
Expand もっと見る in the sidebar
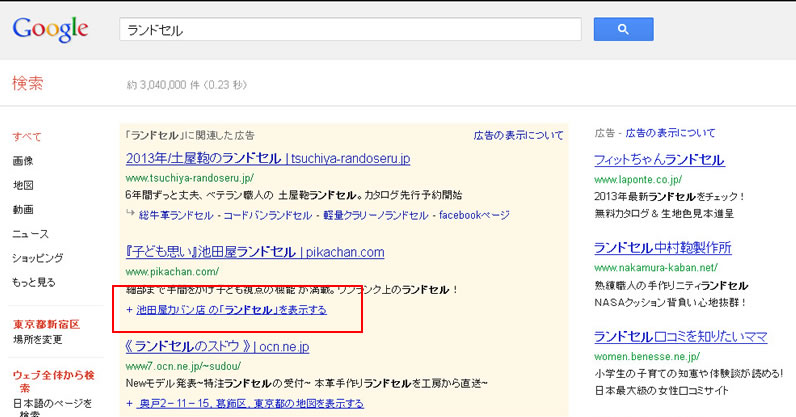point(34,282)
